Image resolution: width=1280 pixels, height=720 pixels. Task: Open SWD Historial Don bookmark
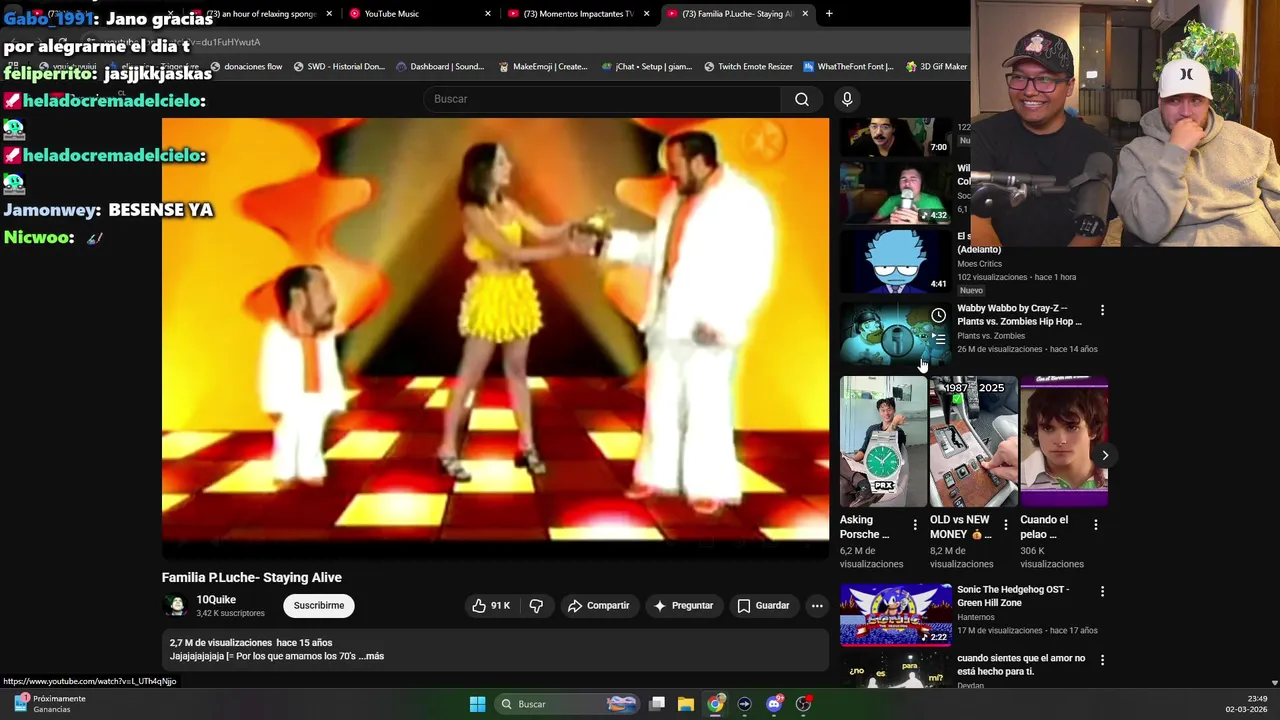[x=338, y=67]
